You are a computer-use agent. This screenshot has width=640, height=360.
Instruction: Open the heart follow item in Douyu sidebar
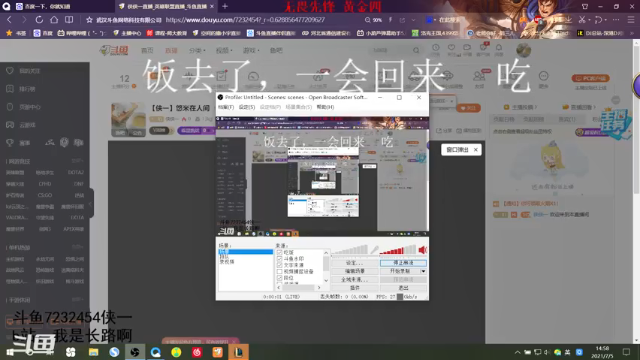pos(10,71)
